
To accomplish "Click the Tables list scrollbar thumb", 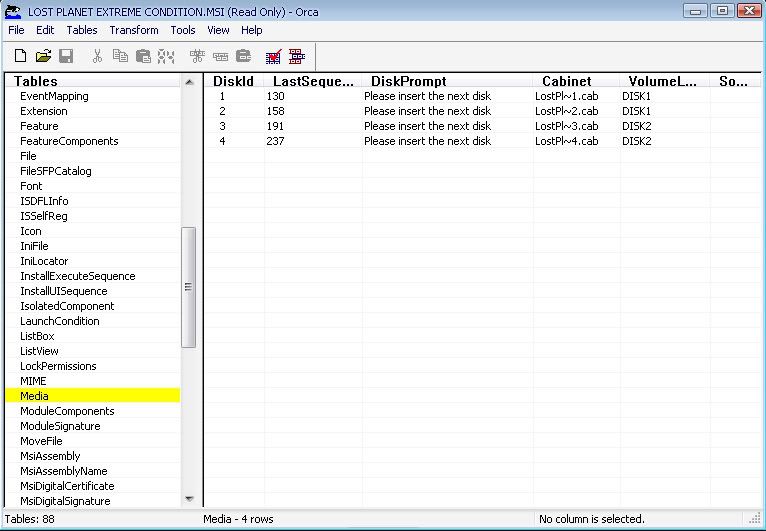I will click(189, 287).
